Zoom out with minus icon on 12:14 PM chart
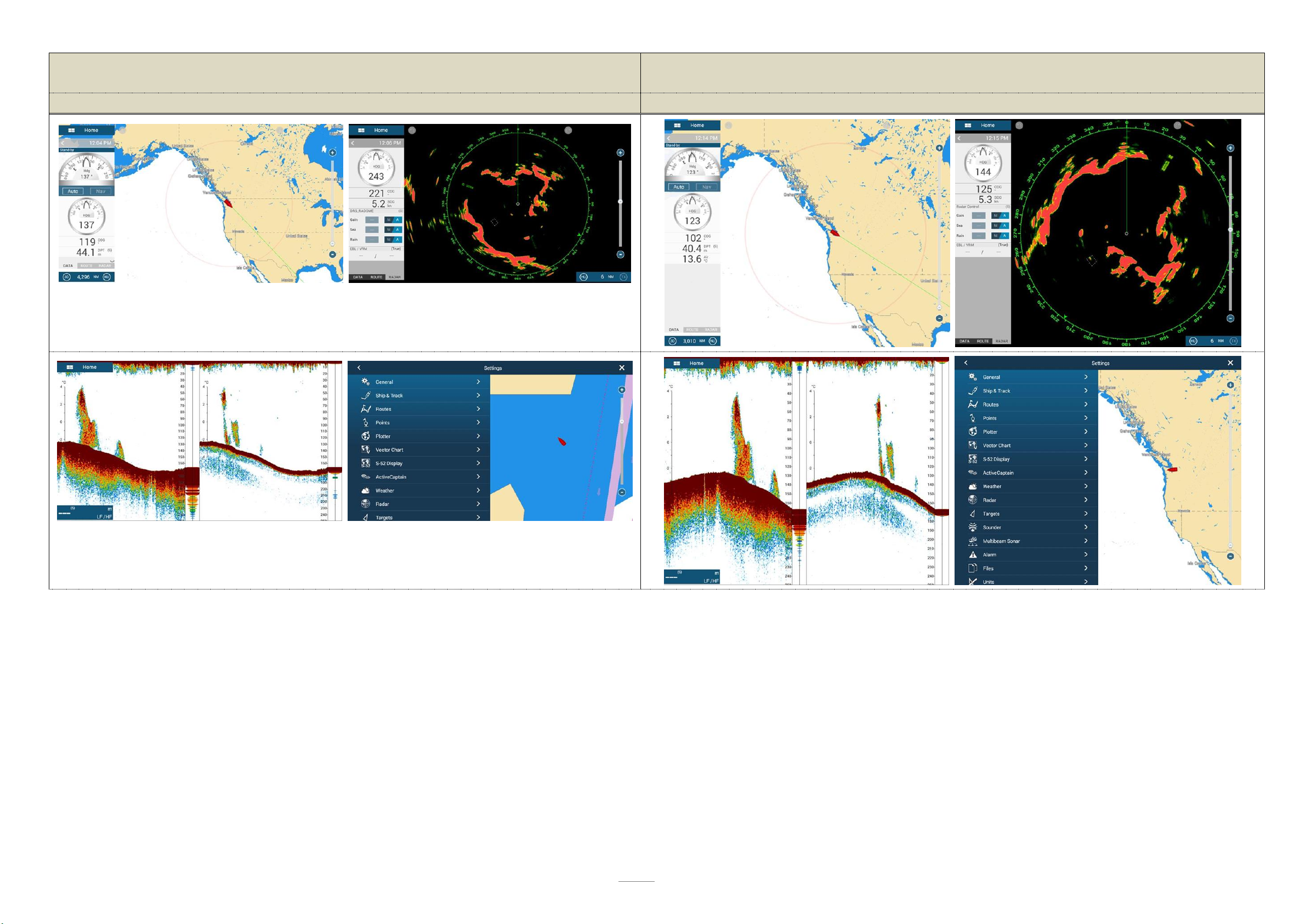The height and width of the screenshot is (924, 1306). point(939,319)
